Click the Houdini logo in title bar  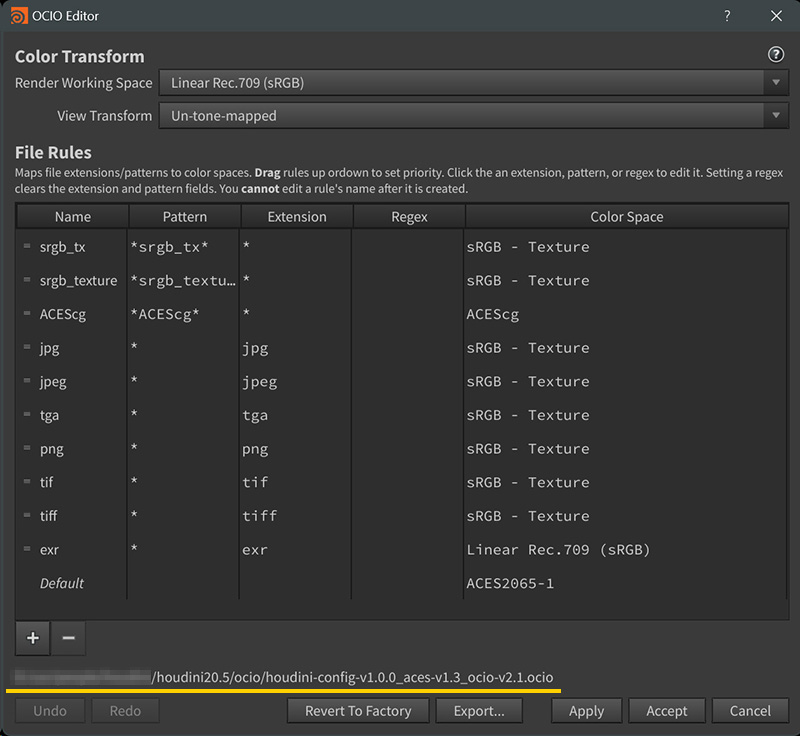point(21,16)
